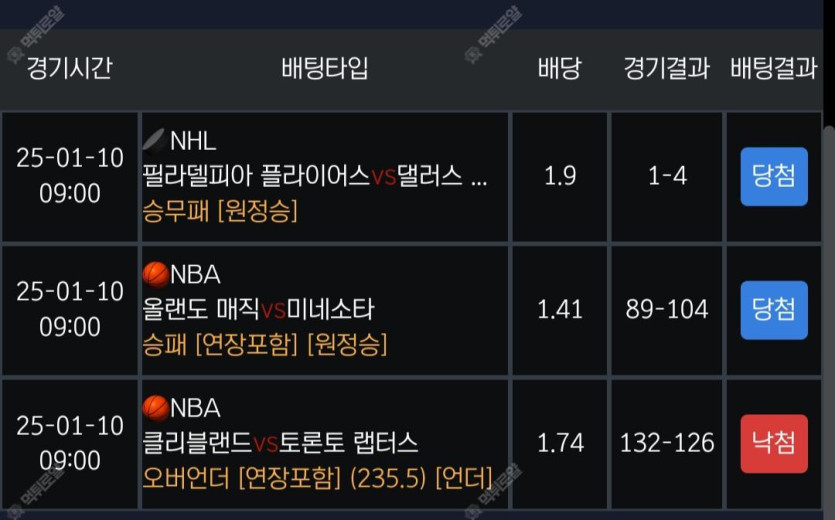Select the 경기결과 column header
The width and height of the screenshot is (835, 520).
point(666,68)
